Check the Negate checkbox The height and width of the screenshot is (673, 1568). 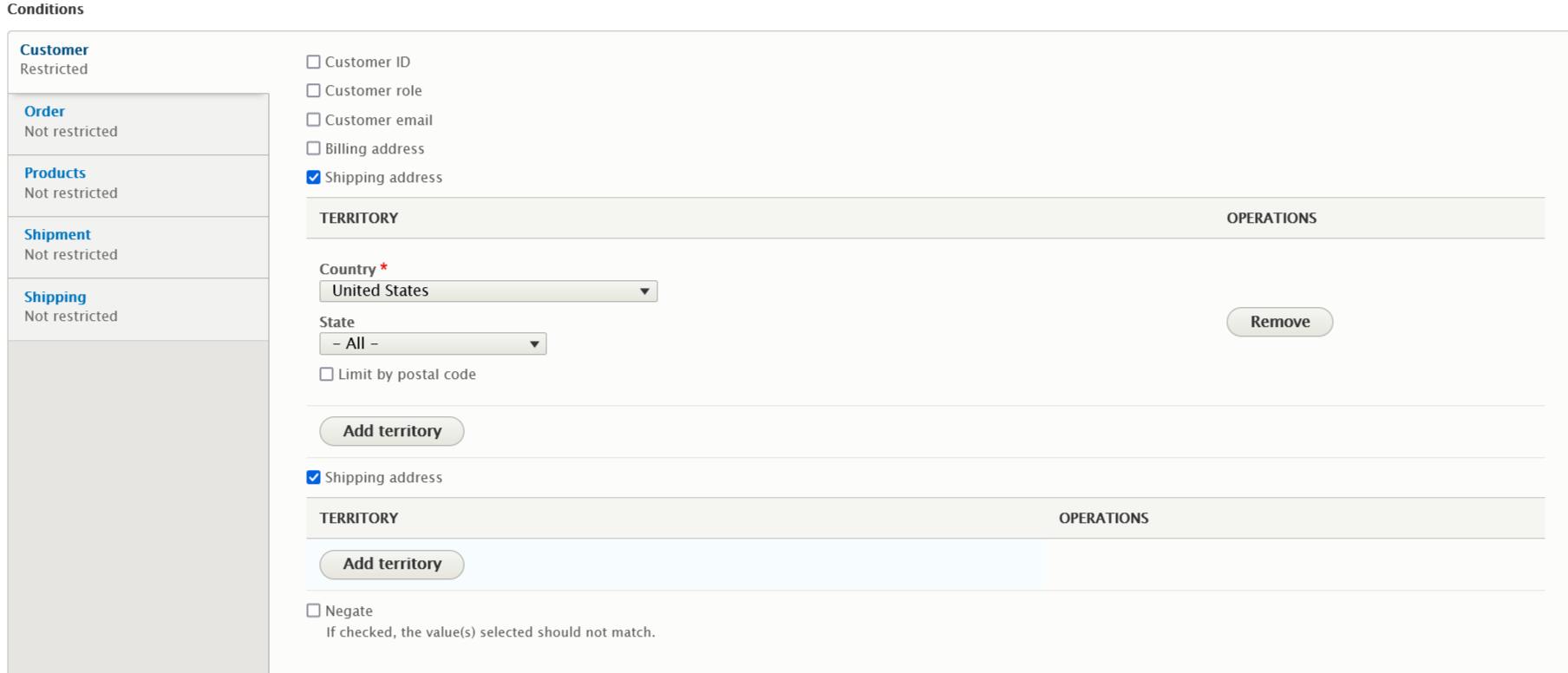(314, 611)
